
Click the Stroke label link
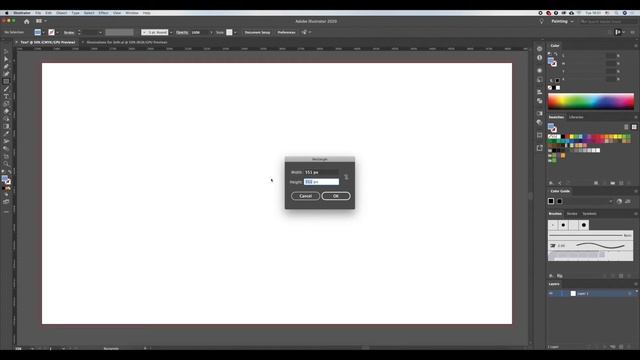tap(69, 32)
